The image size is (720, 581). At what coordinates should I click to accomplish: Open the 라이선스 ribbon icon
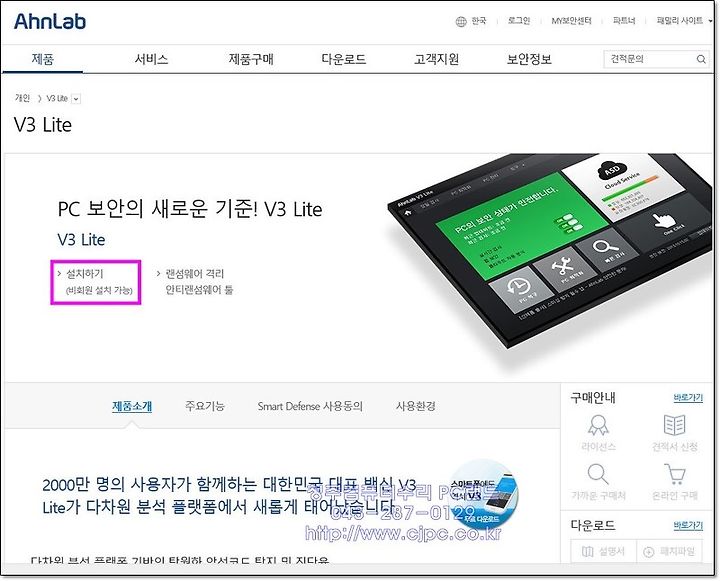tap(598, 425)
